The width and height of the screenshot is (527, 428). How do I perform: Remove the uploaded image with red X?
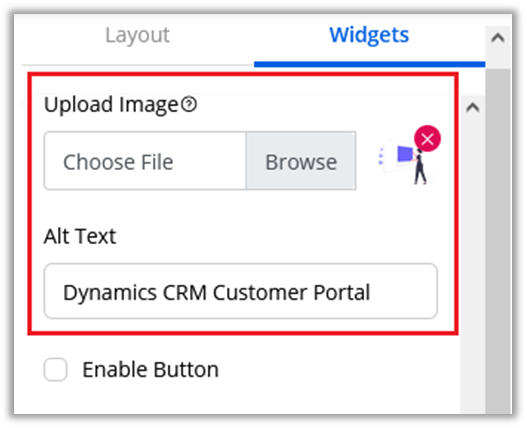click(x=428, y=139)
